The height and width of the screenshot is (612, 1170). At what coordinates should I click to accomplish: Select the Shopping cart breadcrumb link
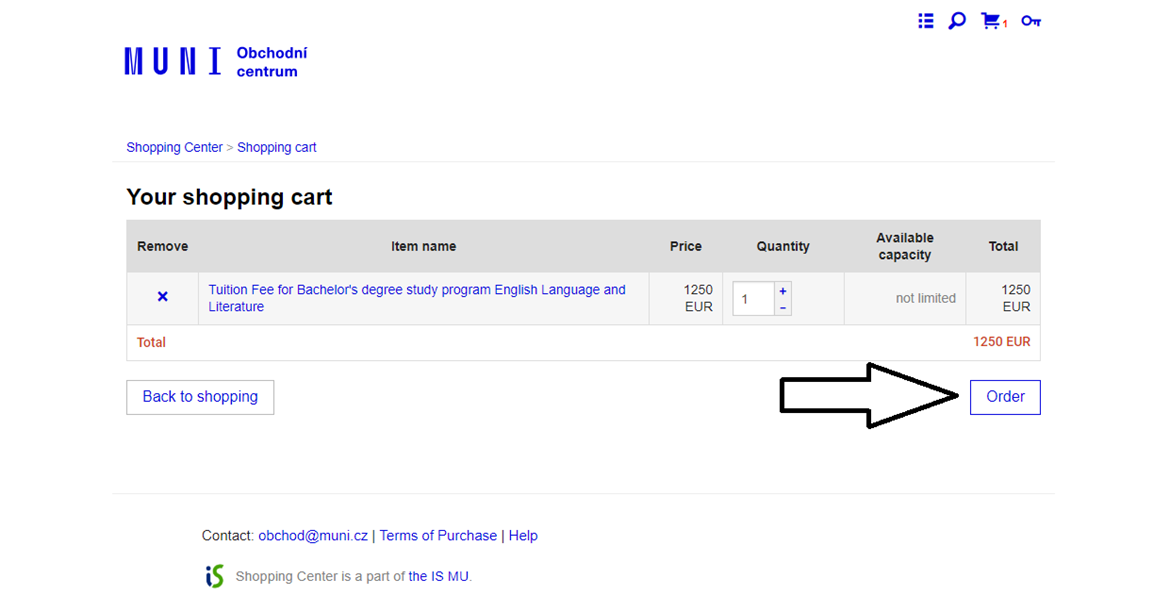[x=276, y=147]
